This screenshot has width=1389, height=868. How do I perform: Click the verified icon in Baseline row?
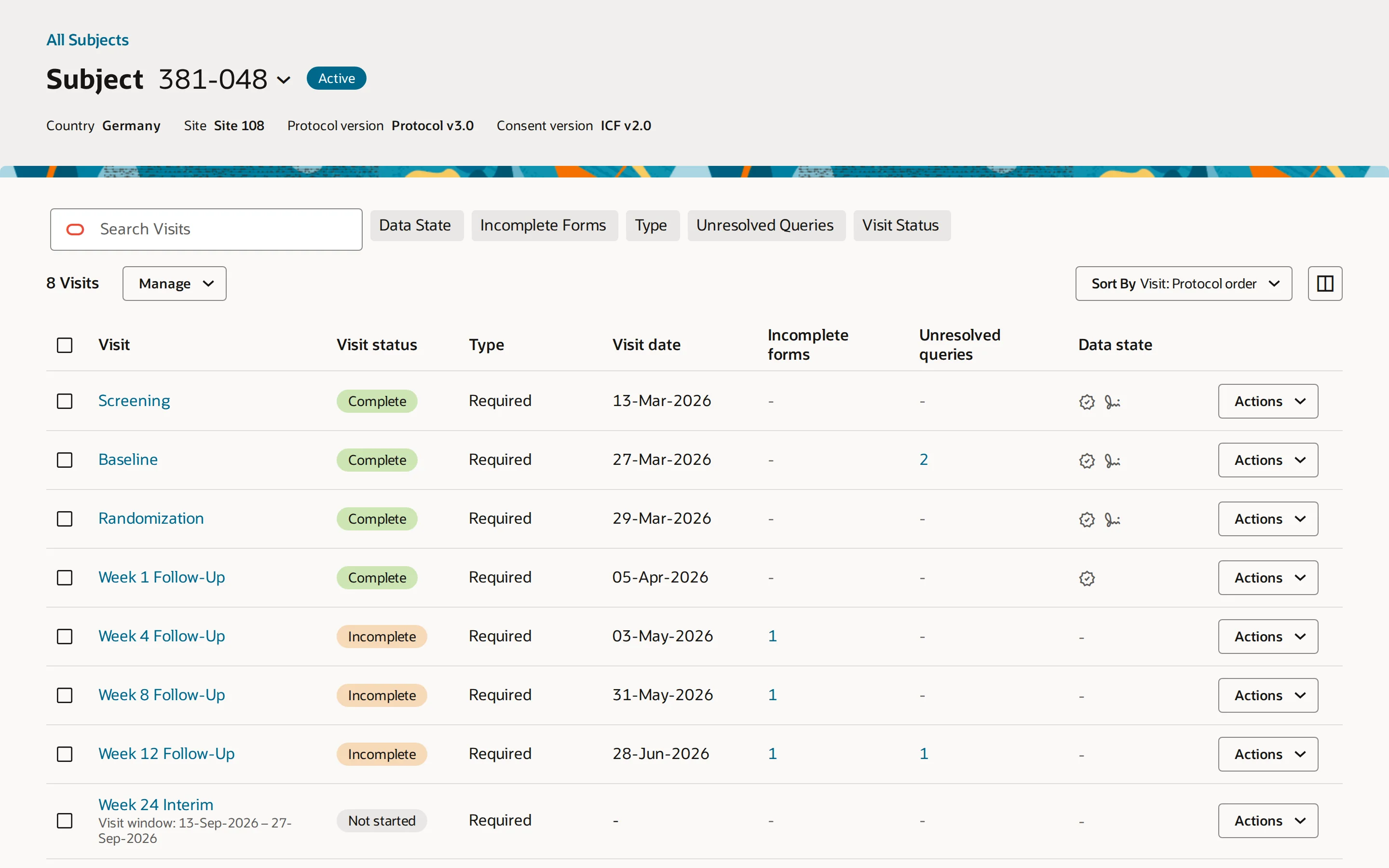pos(1087,461)
